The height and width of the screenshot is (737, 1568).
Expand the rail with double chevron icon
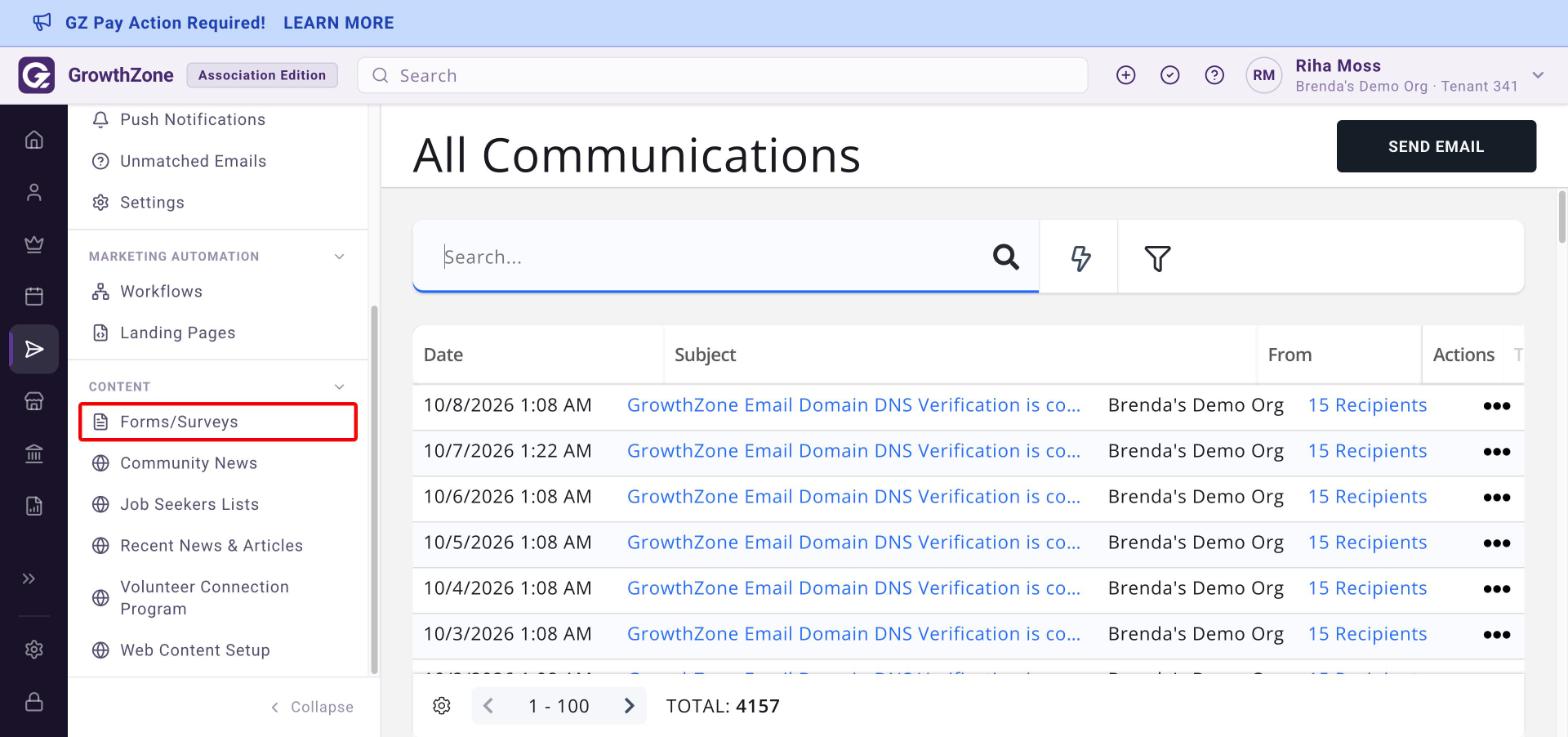click(x=29, y=578)
